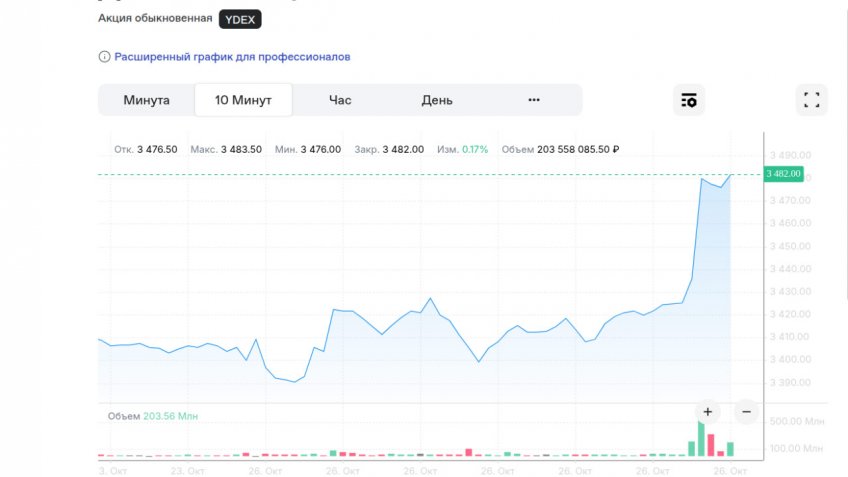Click the Изм. 0.17% change value

click(462, 149)
